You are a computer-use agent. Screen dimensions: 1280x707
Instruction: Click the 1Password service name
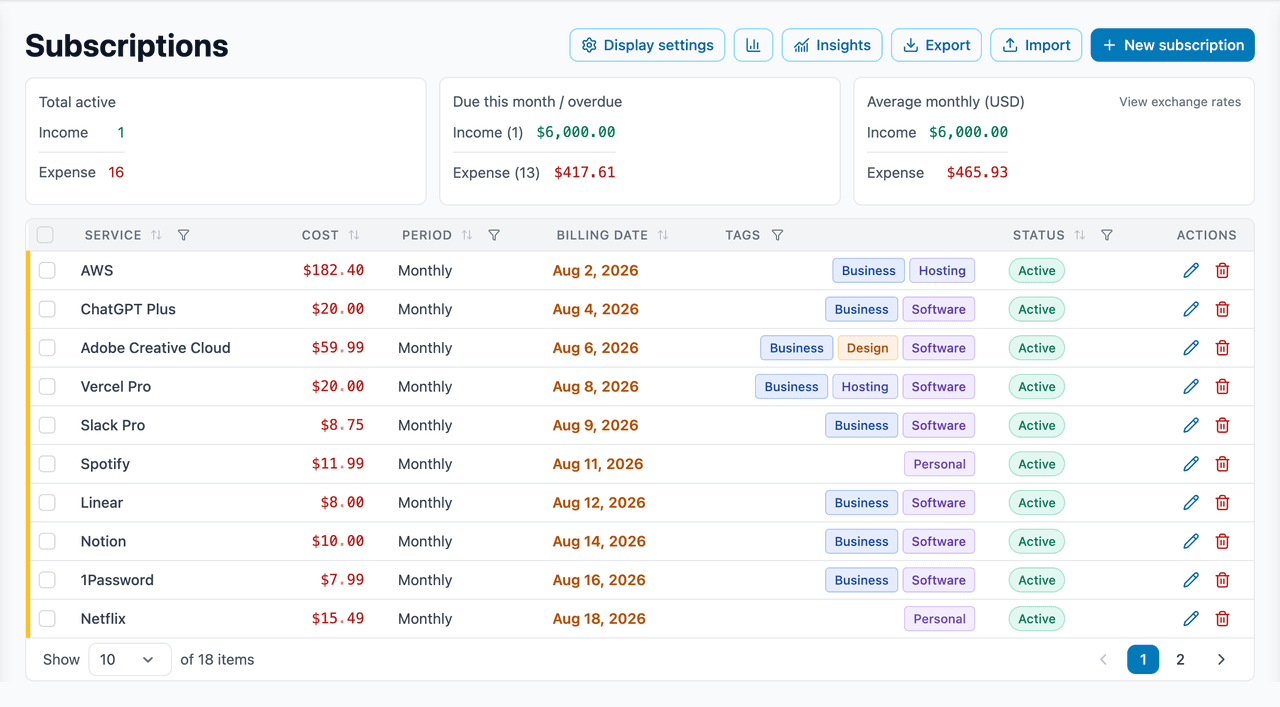117,580
